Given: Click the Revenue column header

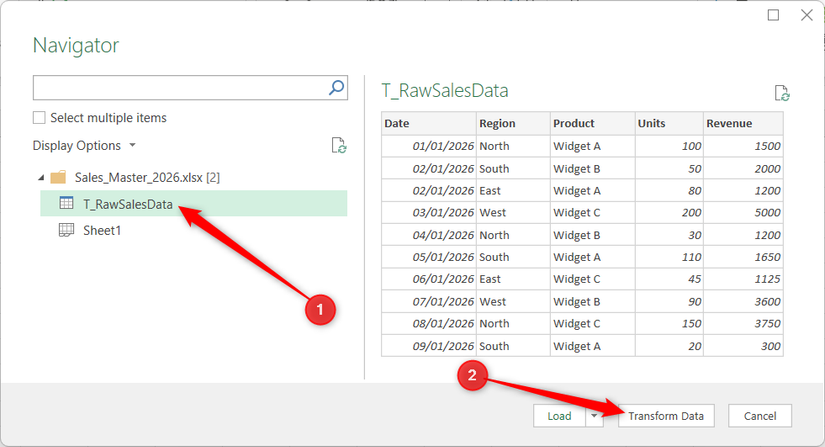Looking at the screenshot, I should pos(743,123).
